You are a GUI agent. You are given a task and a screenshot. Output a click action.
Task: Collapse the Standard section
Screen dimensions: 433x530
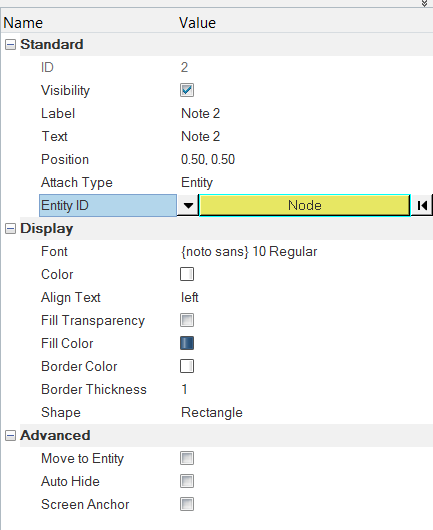coord(10,44)
